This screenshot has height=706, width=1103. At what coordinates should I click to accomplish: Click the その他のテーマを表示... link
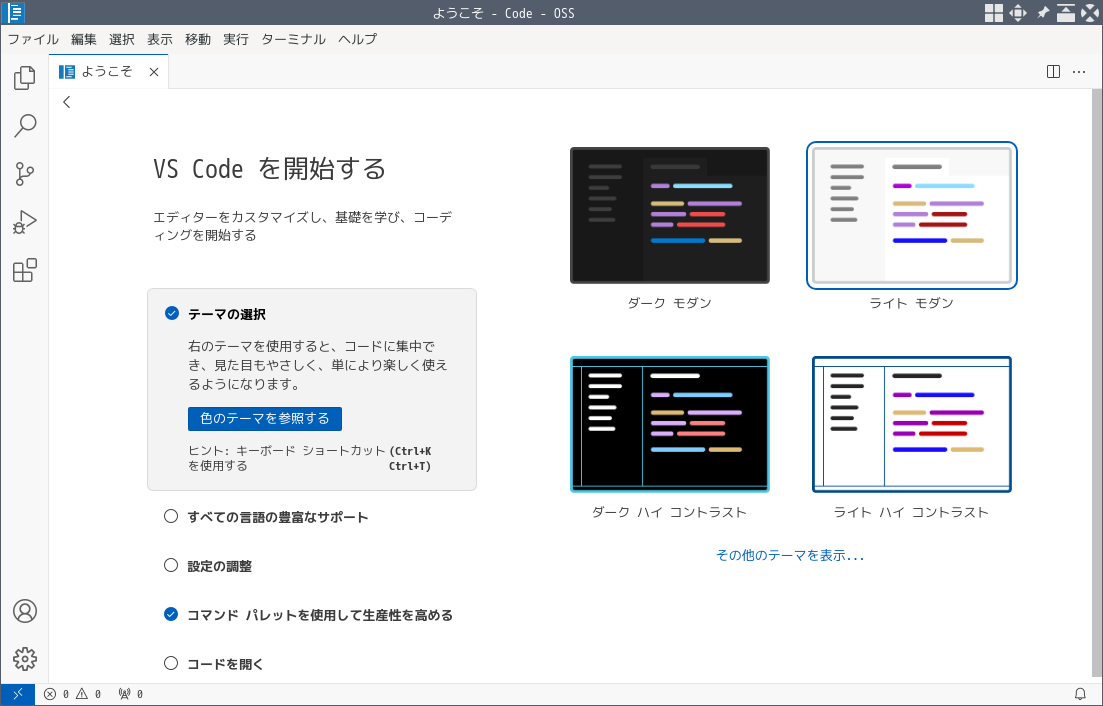[789, 556]
